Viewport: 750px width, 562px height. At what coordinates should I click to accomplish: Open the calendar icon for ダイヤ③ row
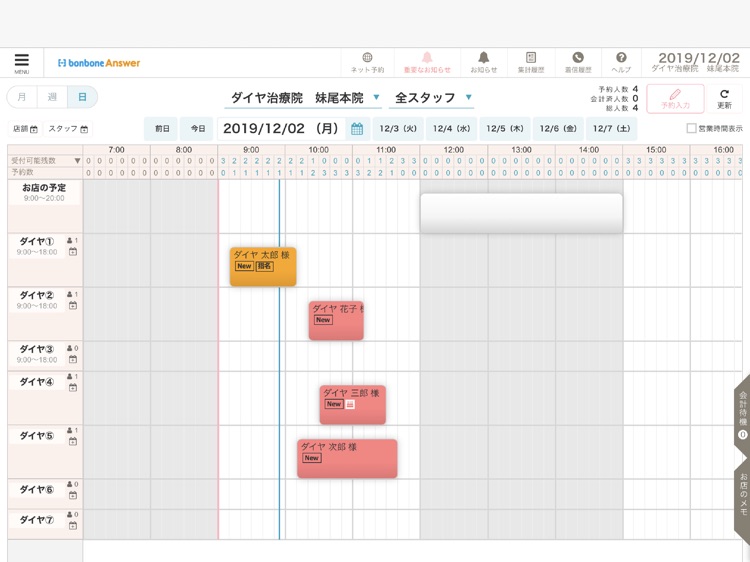(73, 360)
